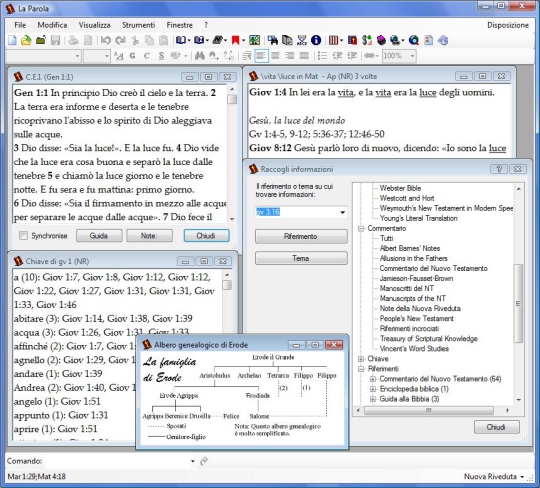The width and height of the screenshot is (540, 488).
Task: Click the globe with magnifier icon
Action: tap(414, 40)
